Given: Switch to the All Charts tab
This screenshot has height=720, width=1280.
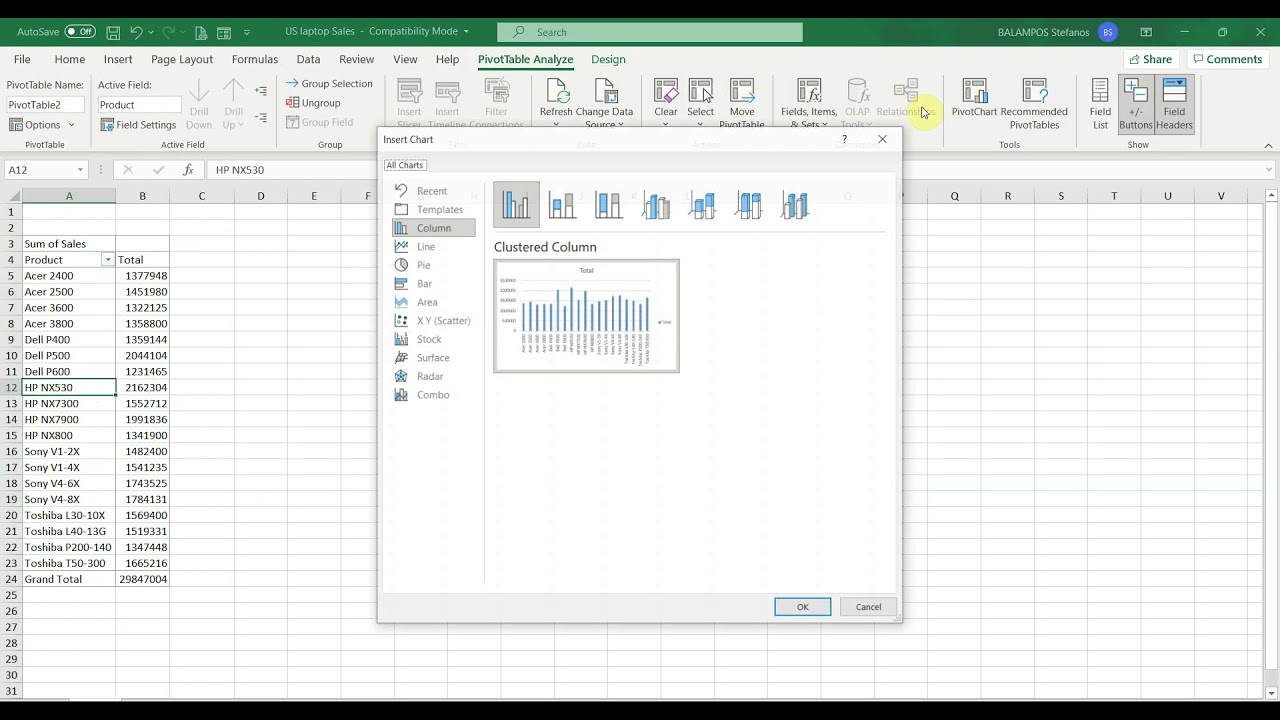Looking at the screenshot, I should pos(405,165).
